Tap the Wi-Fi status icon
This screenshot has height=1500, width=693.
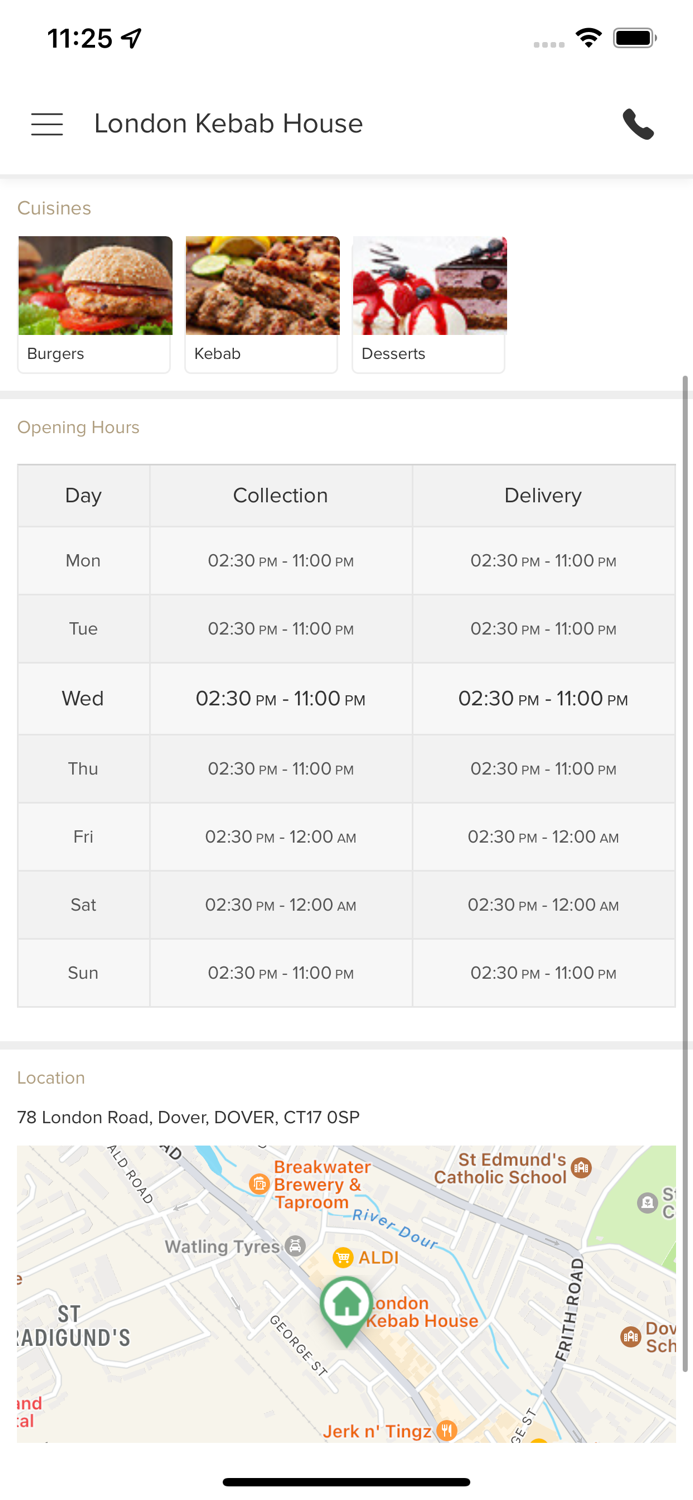tap(589, 38)
